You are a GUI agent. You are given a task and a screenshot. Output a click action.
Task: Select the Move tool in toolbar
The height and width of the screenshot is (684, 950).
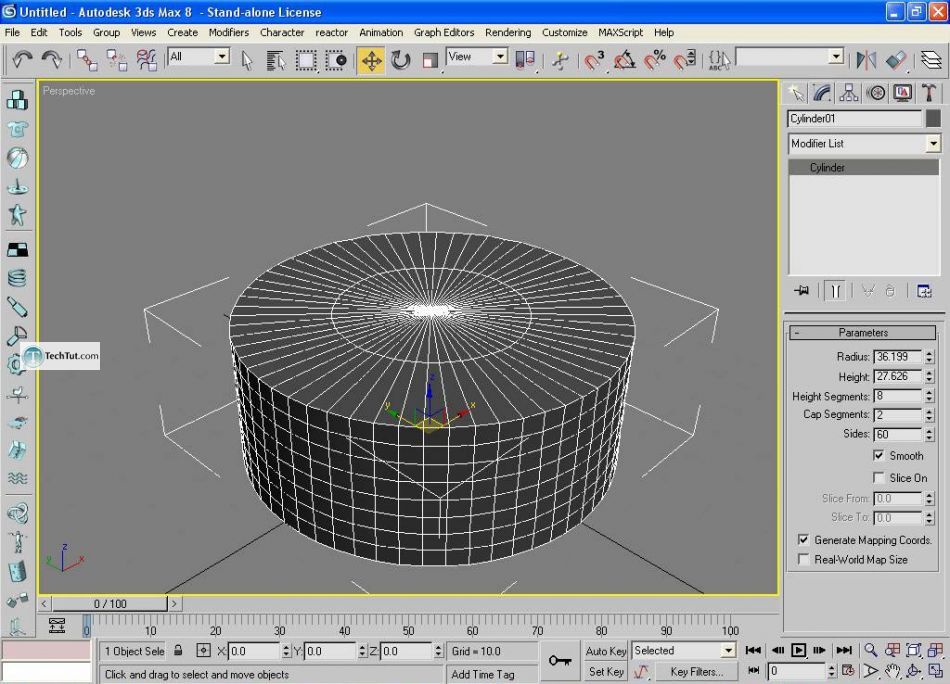371,60
